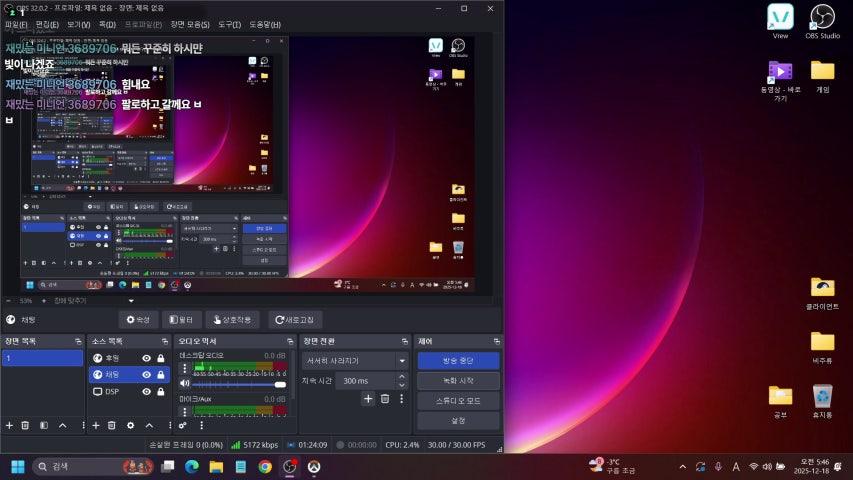Add a new scene with plus icon

coord(9,425)
